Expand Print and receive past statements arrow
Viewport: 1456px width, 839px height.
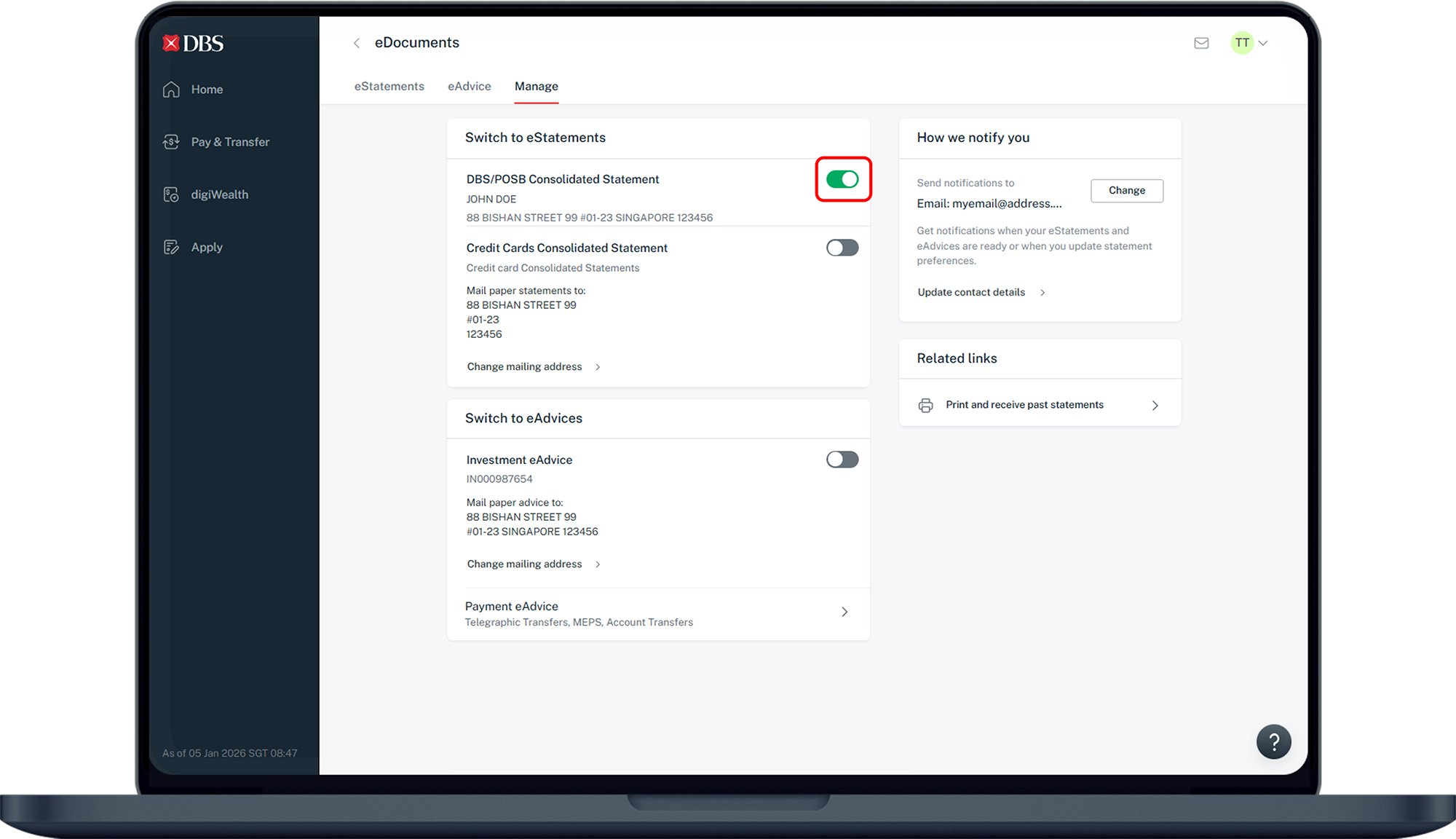pyautogui.click(x=1155, y=405)
